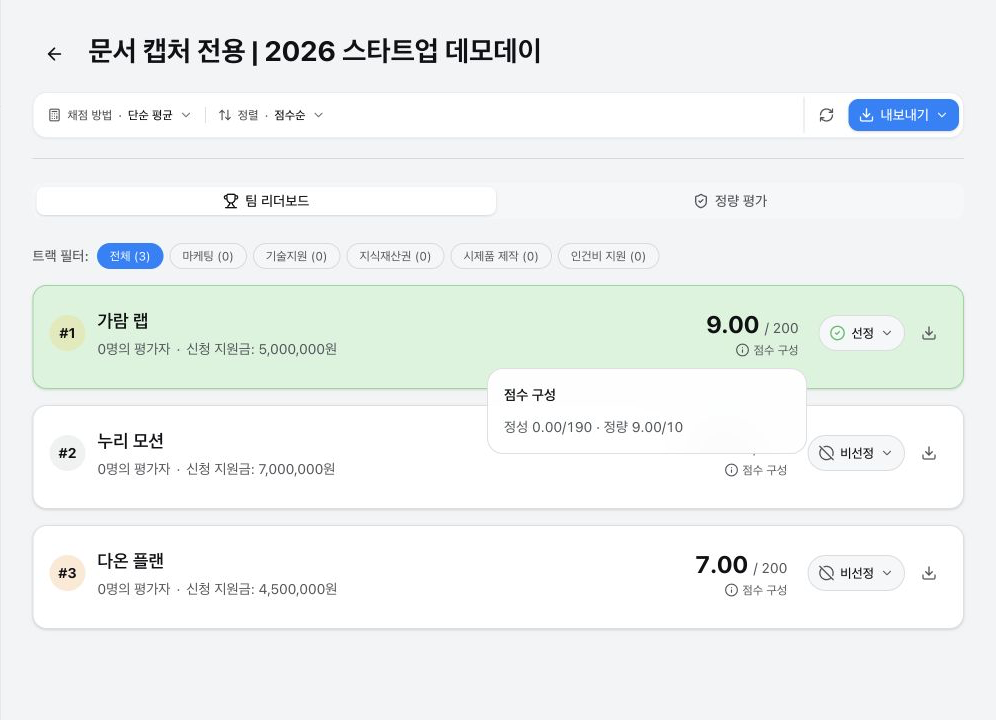This screenshot has height=720, width=996.
Task: Click the 9.00 score of 가람 랩
Action: click(732, 325)
